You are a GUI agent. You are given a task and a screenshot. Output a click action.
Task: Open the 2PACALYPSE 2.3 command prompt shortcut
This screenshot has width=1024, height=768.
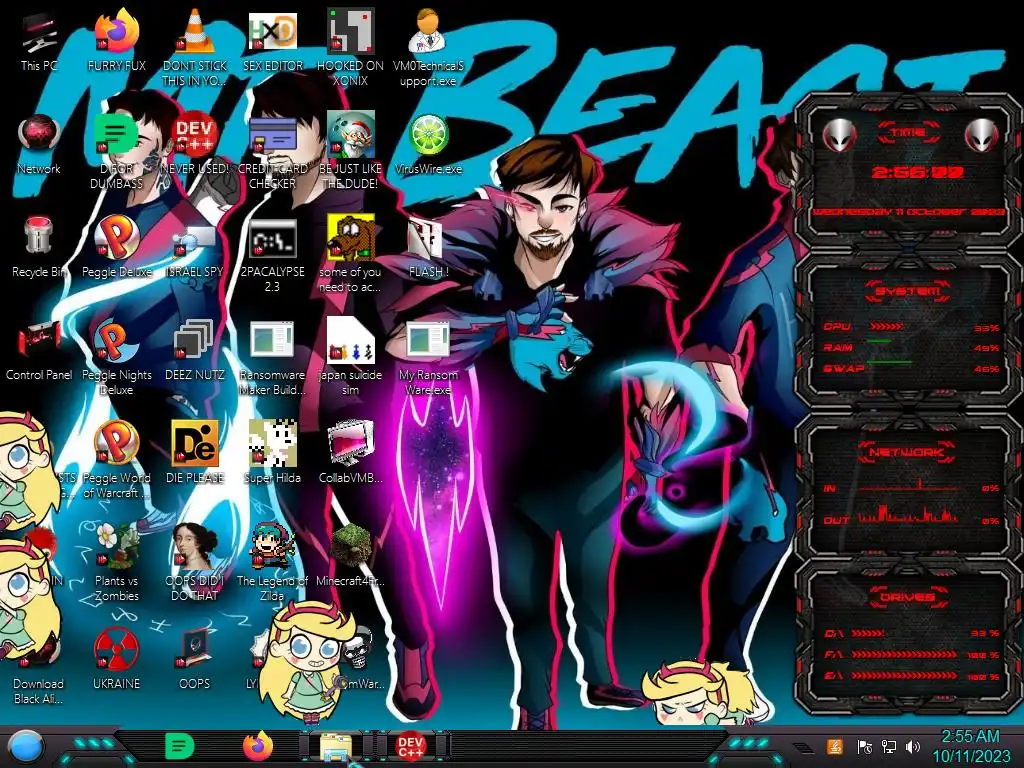[x=272, y=239]
